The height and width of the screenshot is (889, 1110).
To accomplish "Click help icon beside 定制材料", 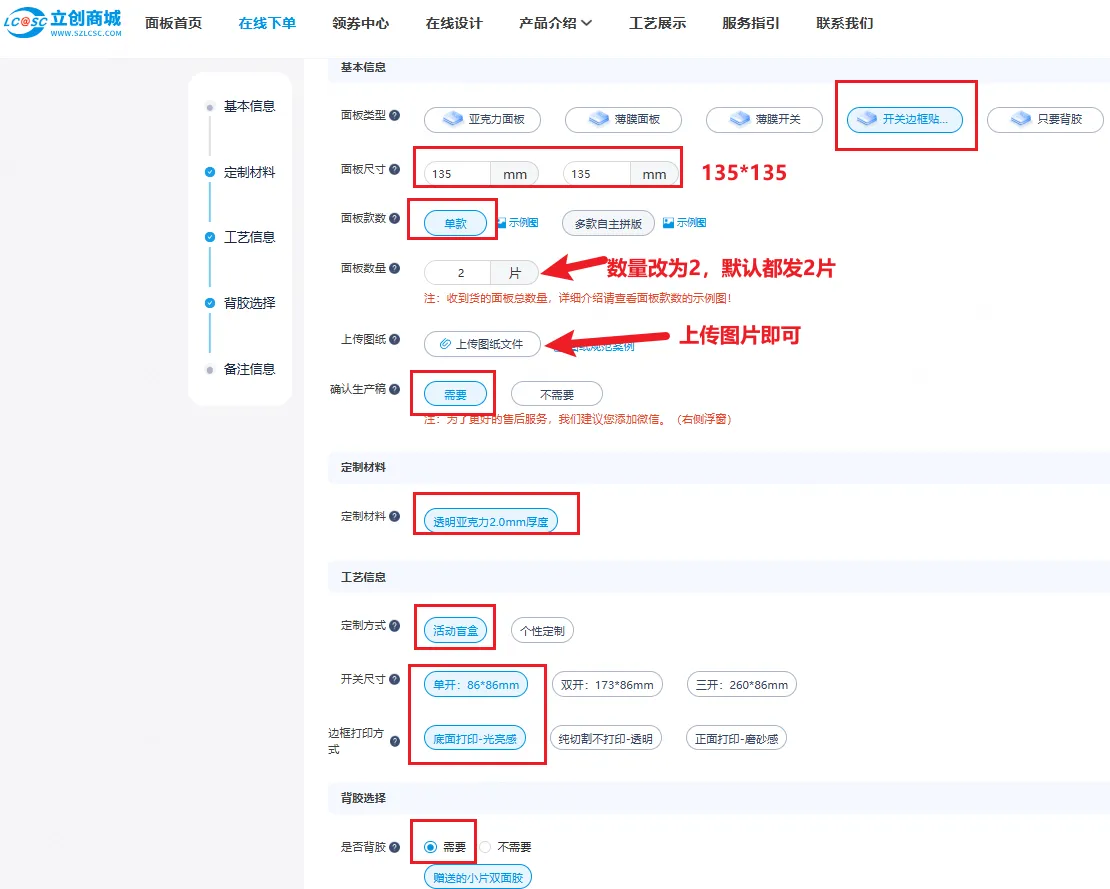I will tap(395, 517).
